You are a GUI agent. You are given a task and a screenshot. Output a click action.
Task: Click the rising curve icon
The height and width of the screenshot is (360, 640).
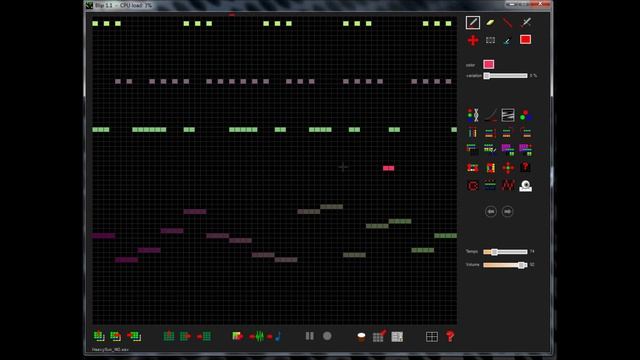[x=490, y=116]
